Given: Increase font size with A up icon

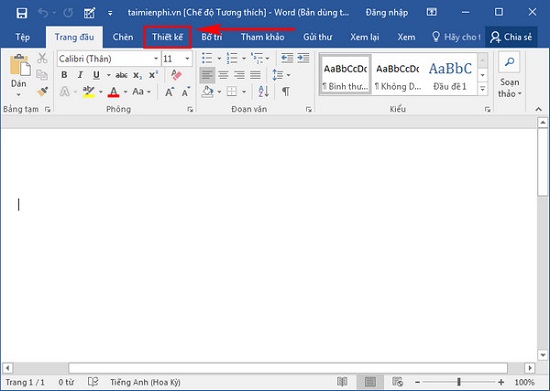Looking at the screenshot, I should 169,92.
